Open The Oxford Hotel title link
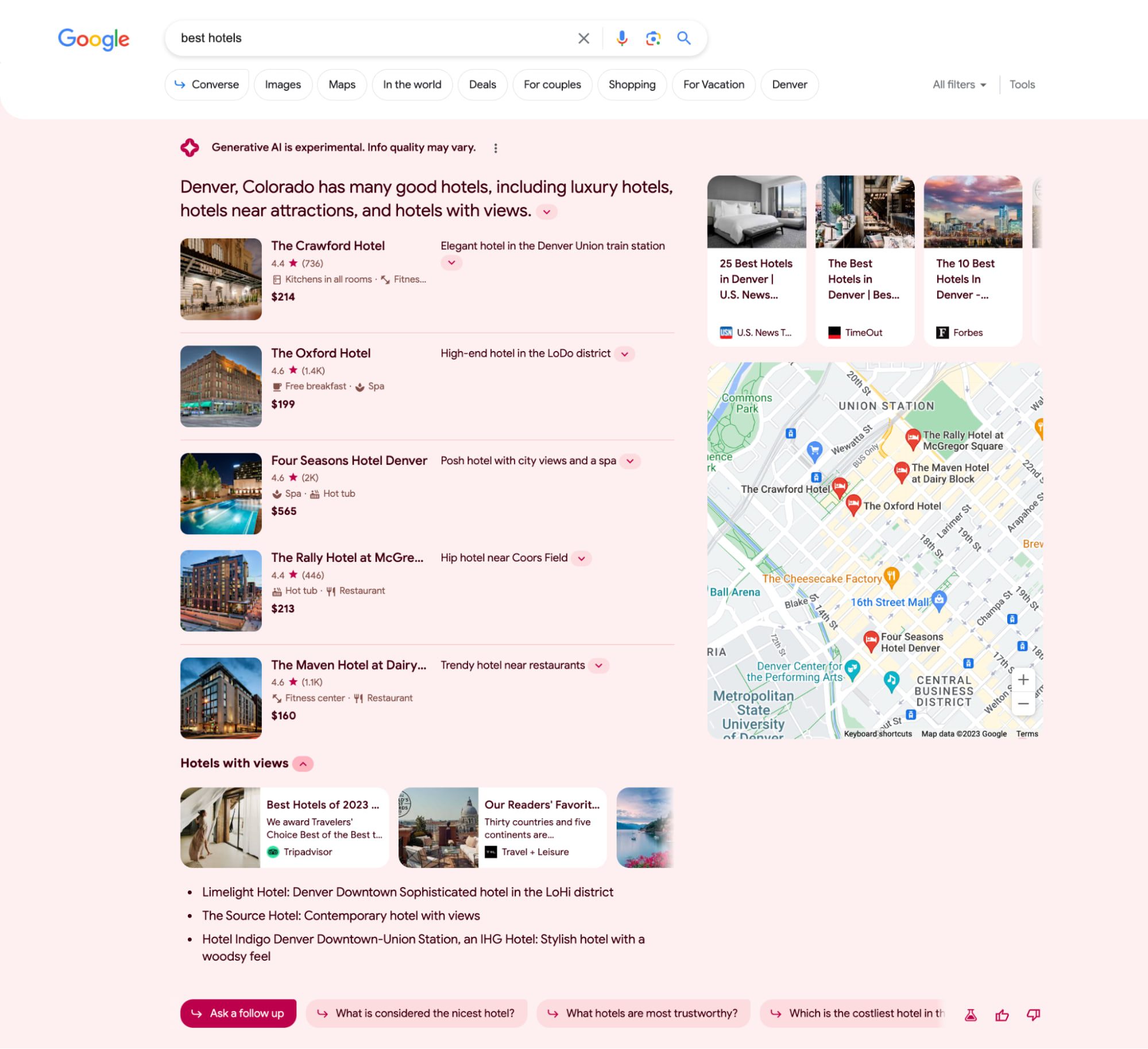 pyautogui.click(x=321, y=353)
